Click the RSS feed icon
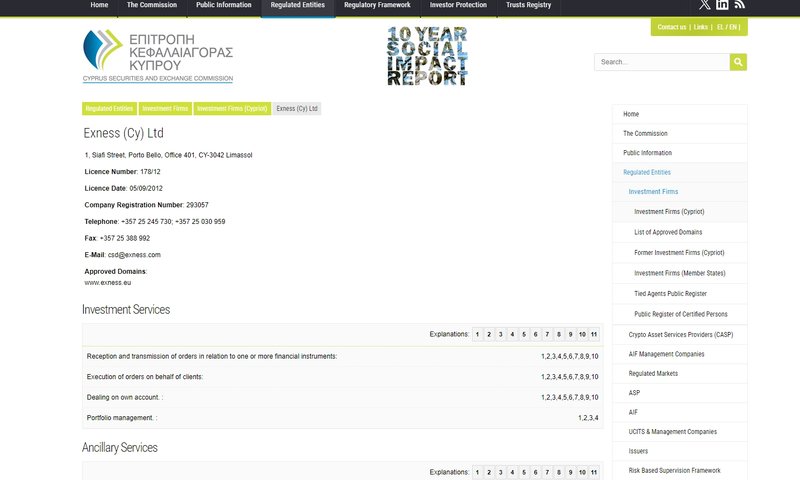The image size is (800, 480). click(739, 5)
